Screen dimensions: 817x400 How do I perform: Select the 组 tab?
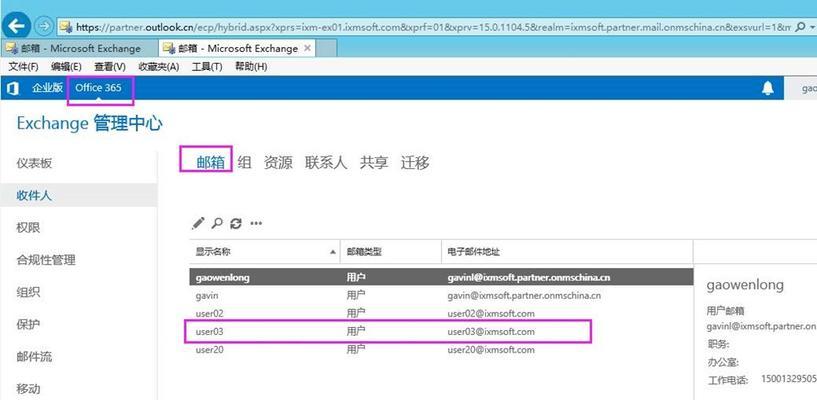pyautogui.click(x=244, y=162)
